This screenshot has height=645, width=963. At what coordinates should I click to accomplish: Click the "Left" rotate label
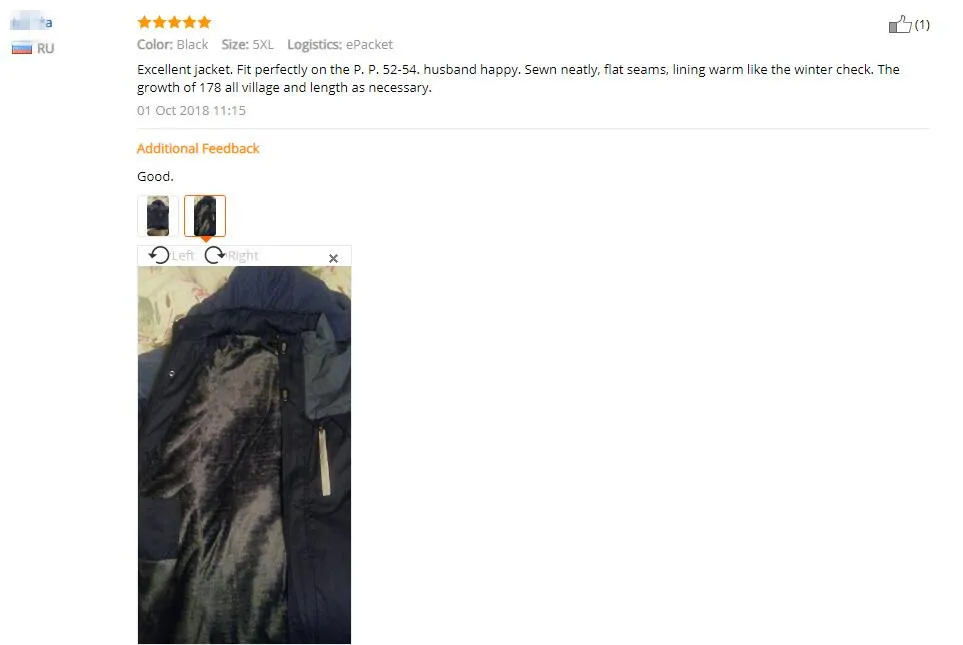coord(183,256)
